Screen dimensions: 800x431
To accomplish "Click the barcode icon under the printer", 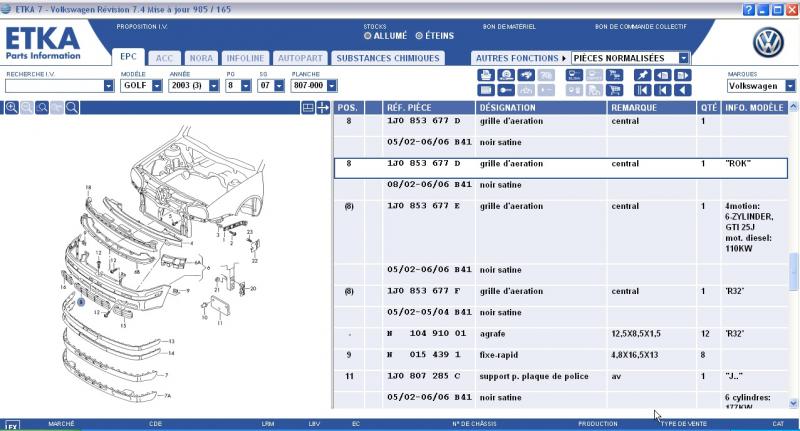I will [485, 90].
